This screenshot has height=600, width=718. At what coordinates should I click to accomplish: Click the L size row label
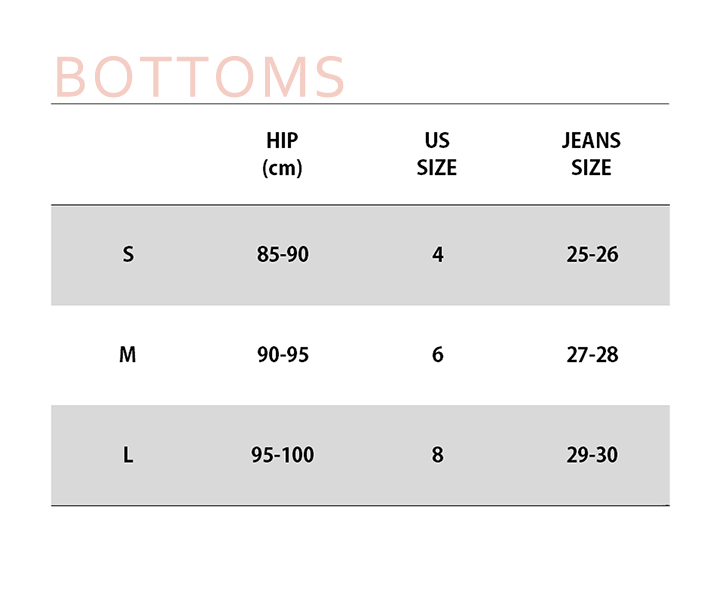click(x=128, y=455)
